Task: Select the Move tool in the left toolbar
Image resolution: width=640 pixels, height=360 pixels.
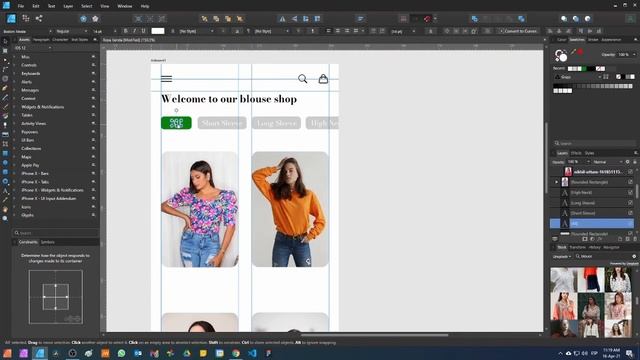Action: [x=5, y=41]
